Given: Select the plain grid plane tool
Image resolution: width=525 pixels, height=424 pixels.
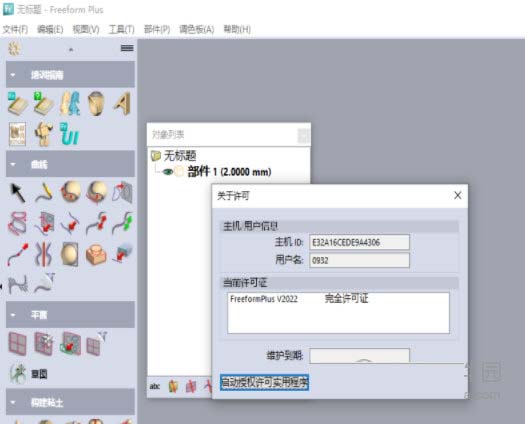Looking at the screenshot, I should [17, 344].
